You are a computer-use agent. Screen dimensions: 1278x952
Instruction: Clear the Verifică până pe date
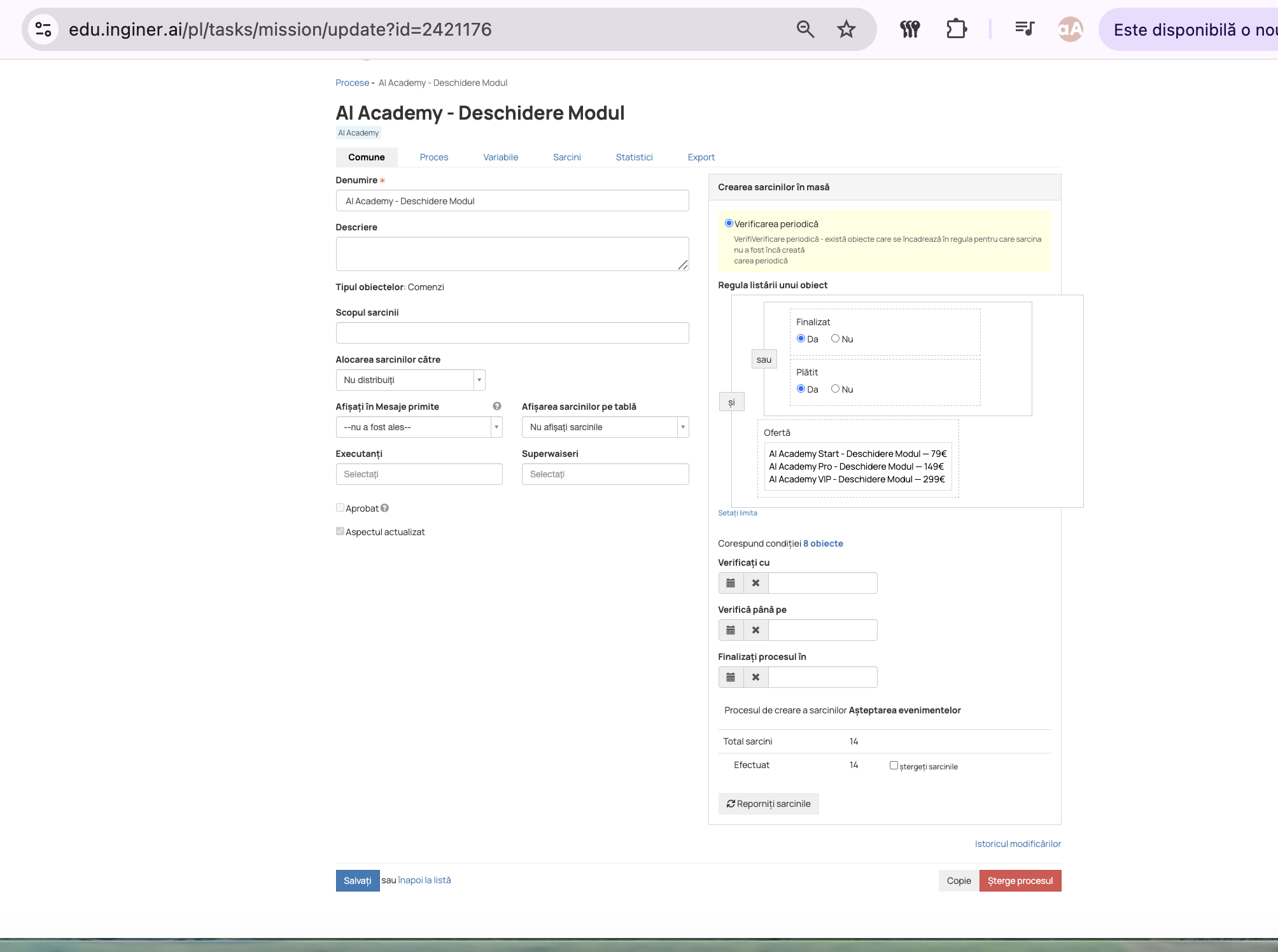coord(755,630)
